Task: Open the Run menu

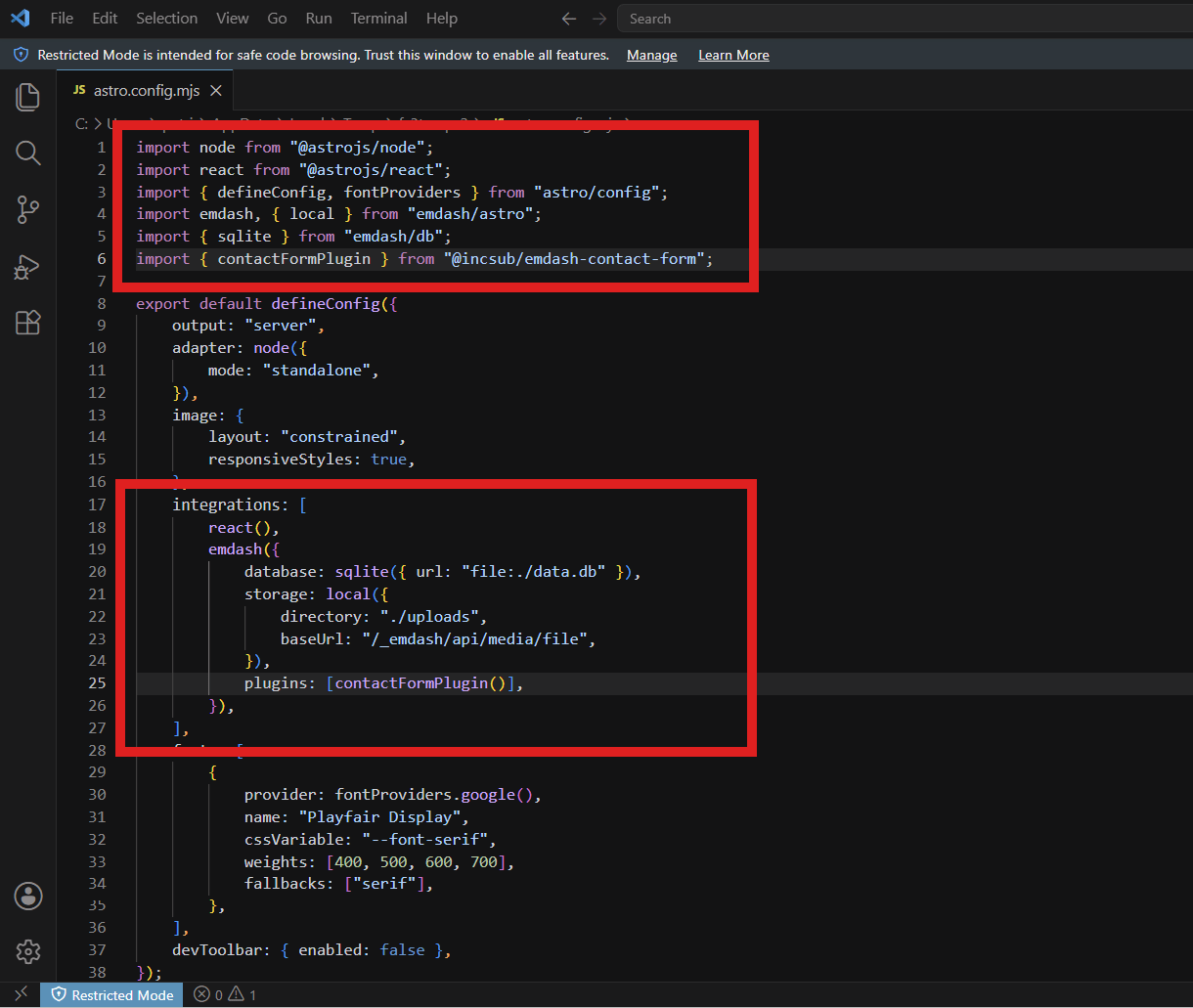Action: pyautogui.click(x=319, y=19)
